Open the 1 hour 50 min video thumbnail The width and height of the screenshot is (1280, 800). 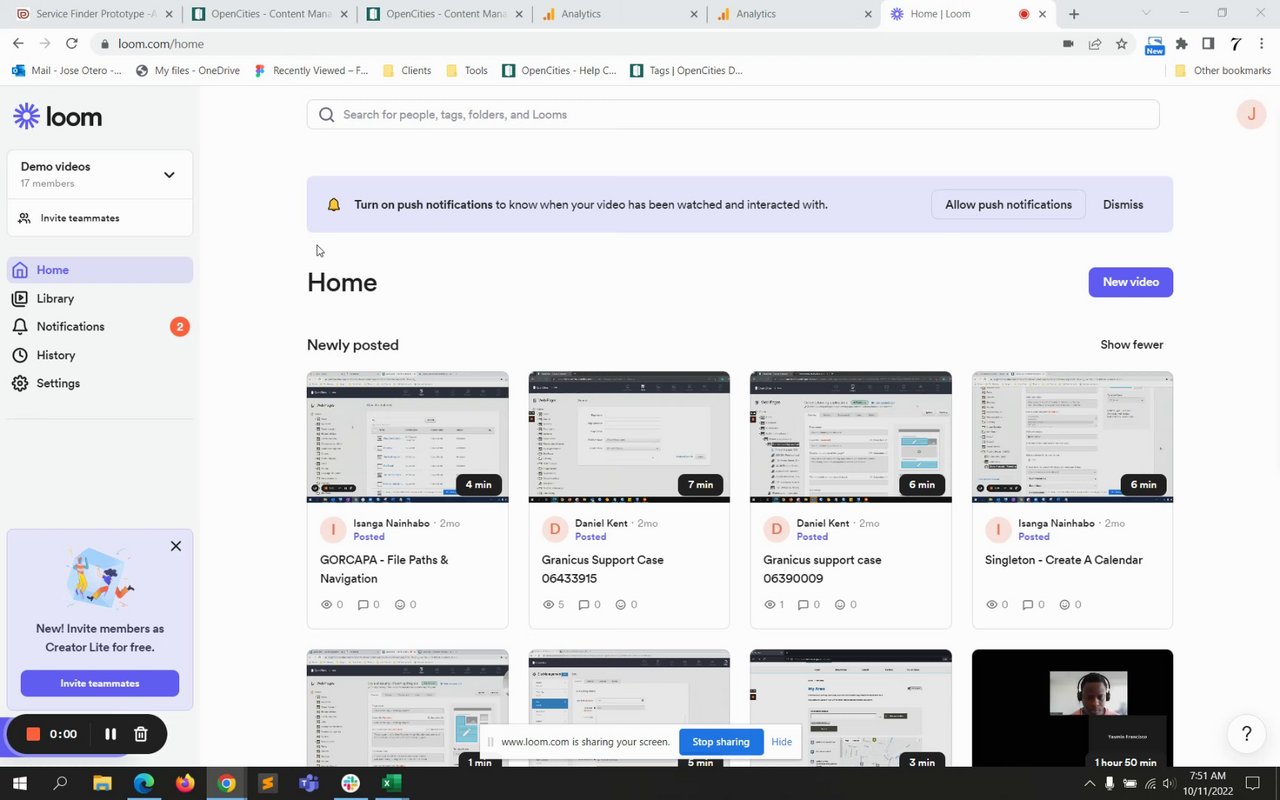1072,709
